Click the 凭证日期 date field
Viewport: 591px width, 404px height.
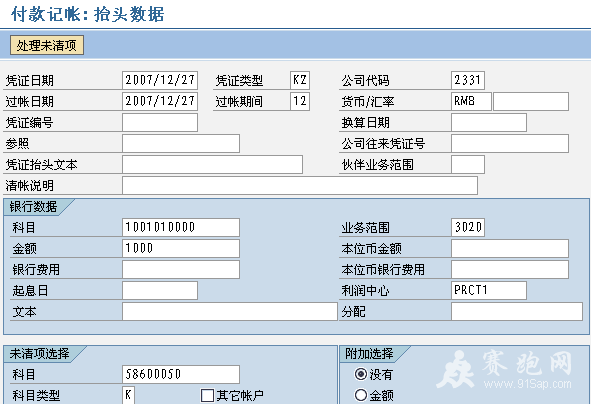coord(160,80)
